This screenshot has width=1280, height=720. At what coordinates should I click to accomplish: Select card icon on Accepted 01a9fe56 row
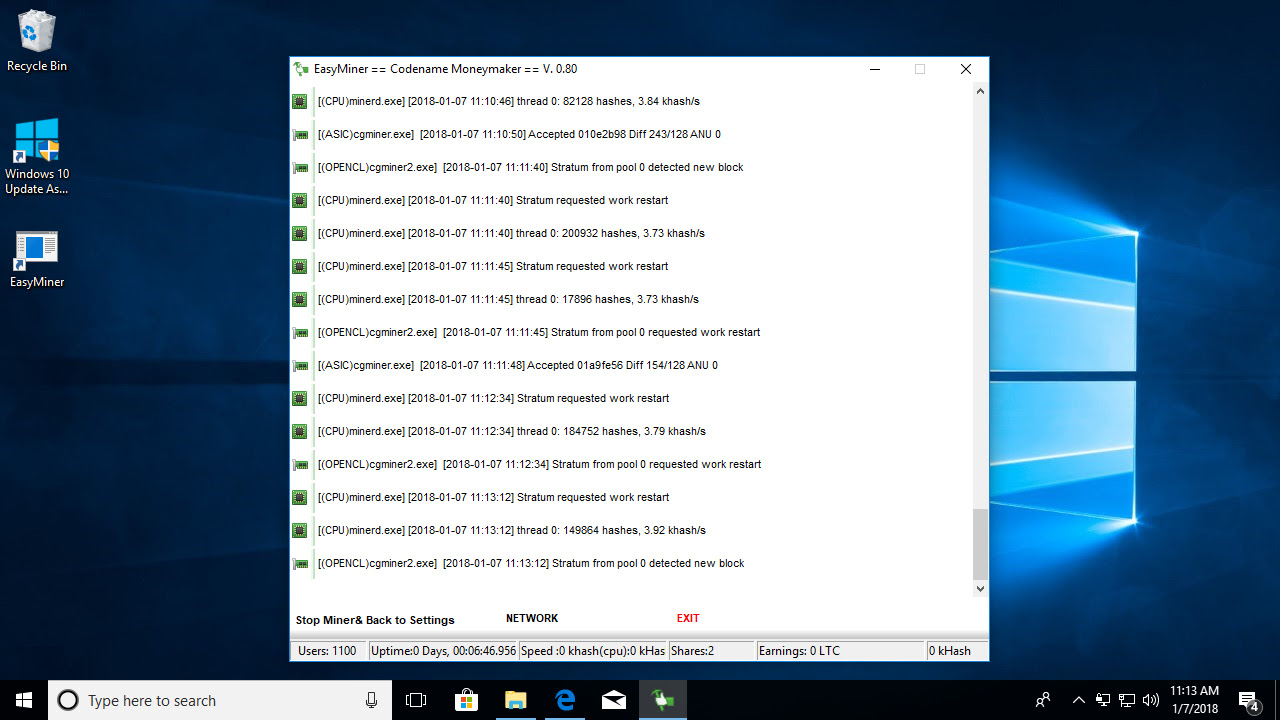click(x=299, y=365)
